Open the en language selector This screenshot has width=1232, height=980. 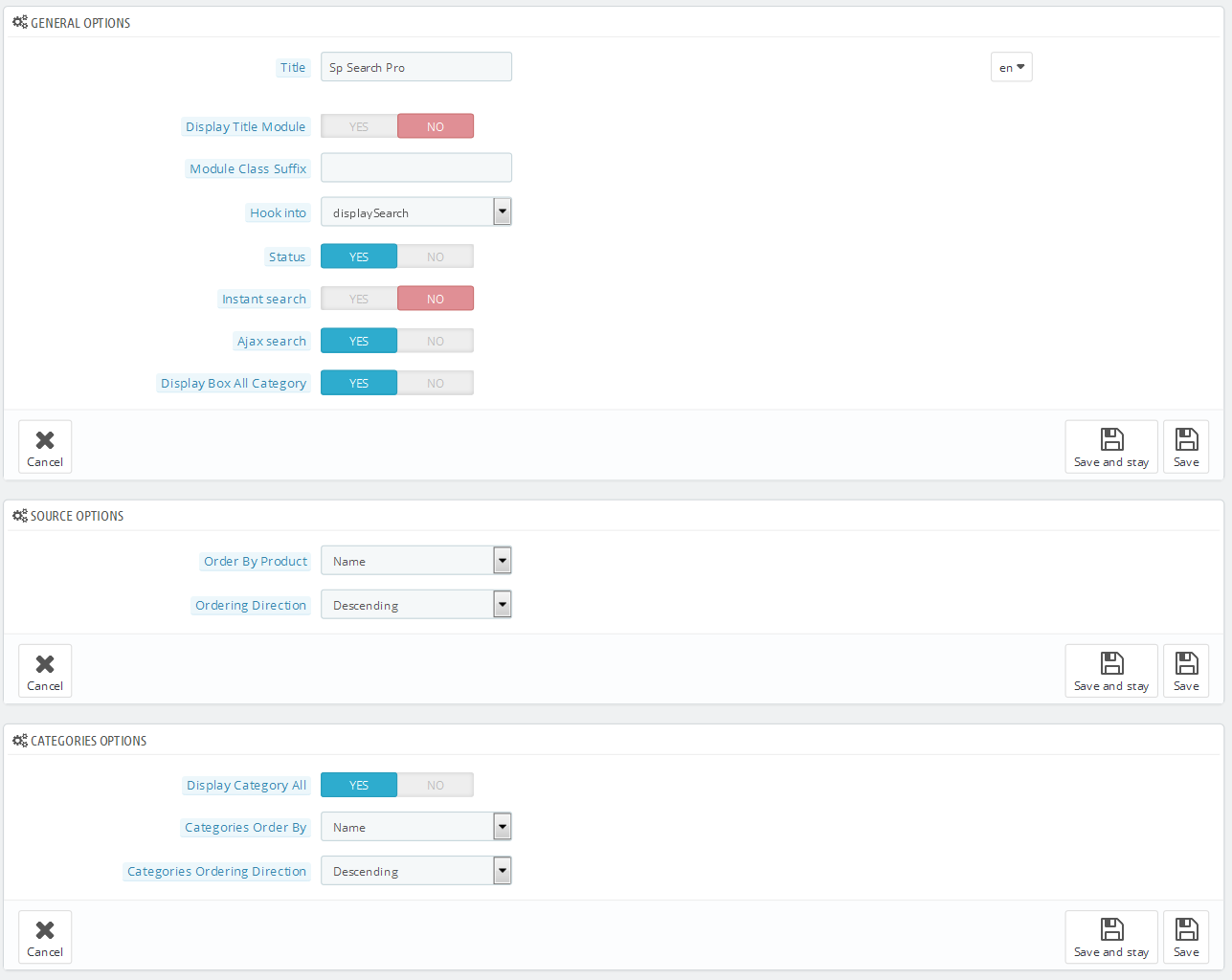click(1012, 67)
